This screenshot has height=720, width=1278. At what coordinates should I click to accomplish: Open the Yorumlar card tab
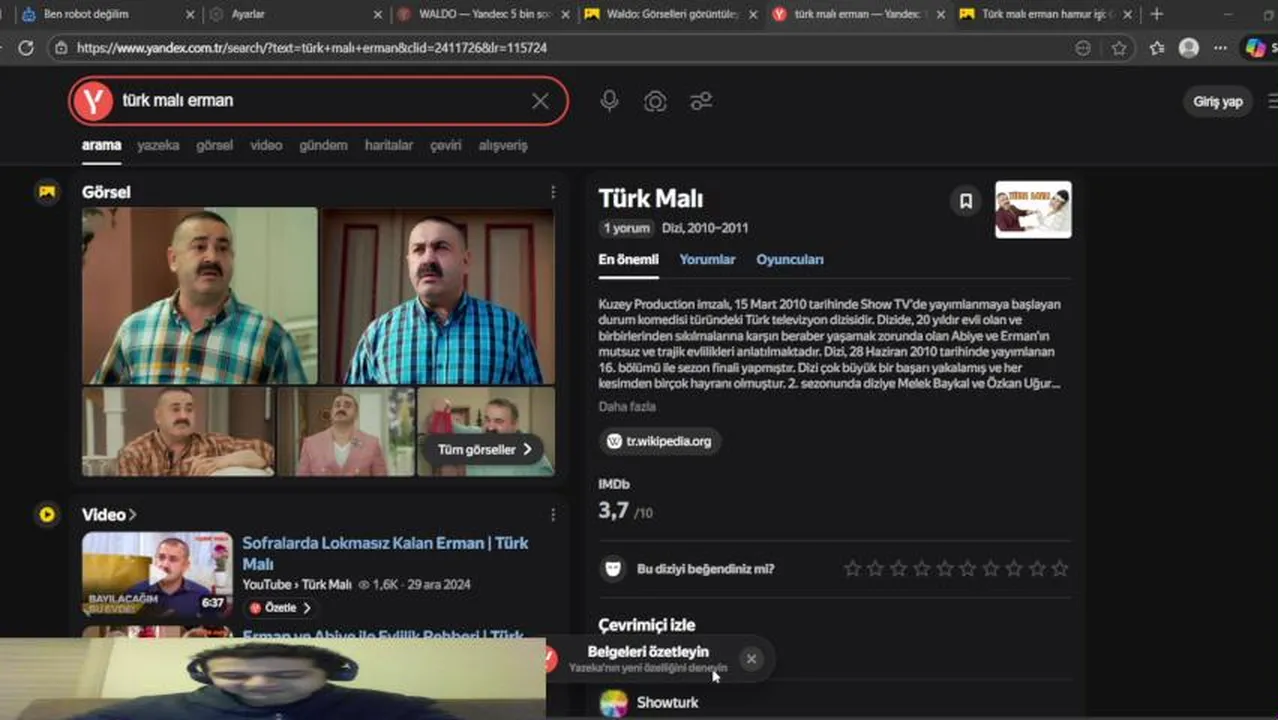pyautogui.click(x=707, y=260)
